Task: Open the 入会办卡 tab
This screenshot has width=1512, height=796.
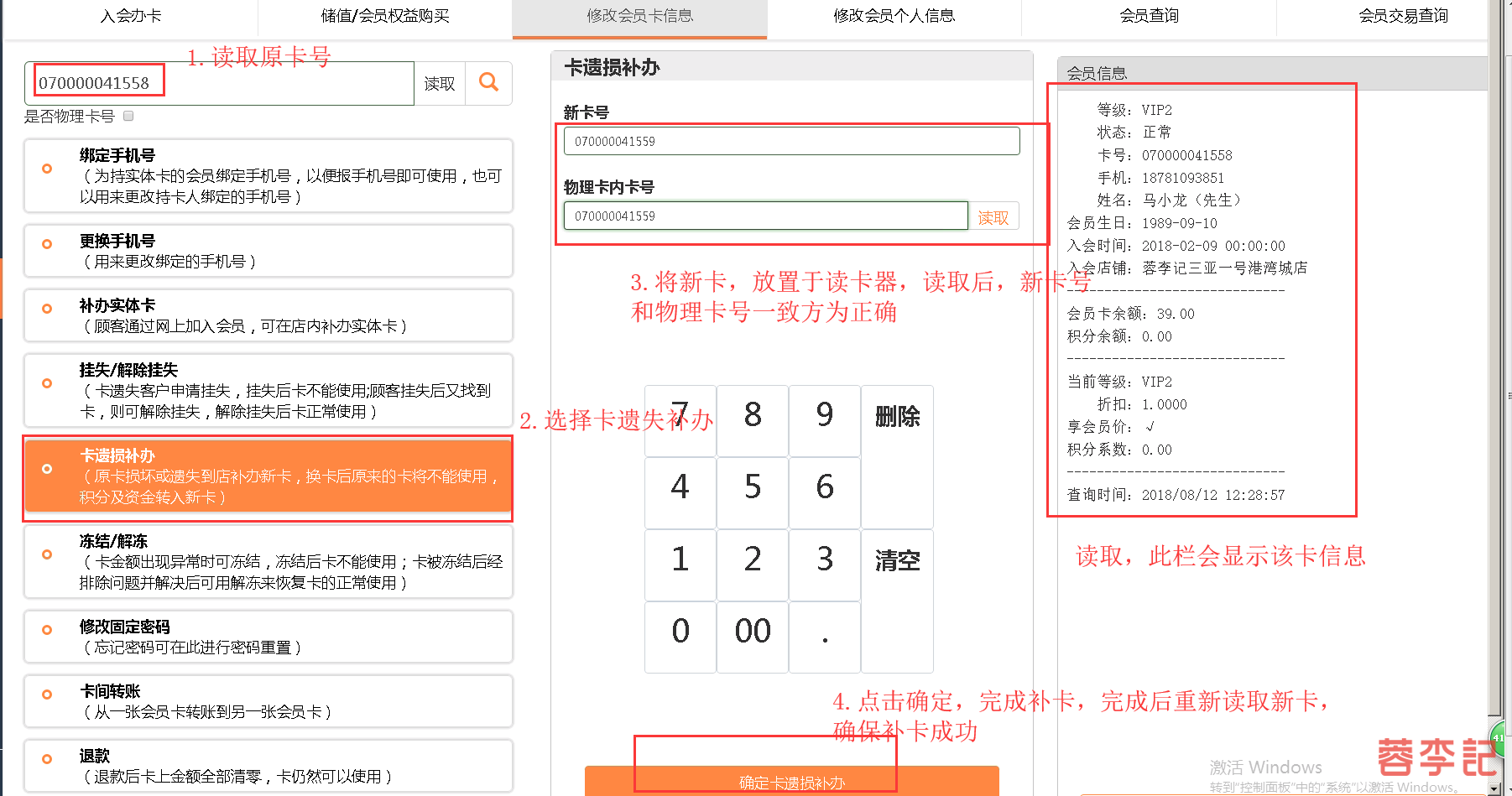Action: pos(131,16)
